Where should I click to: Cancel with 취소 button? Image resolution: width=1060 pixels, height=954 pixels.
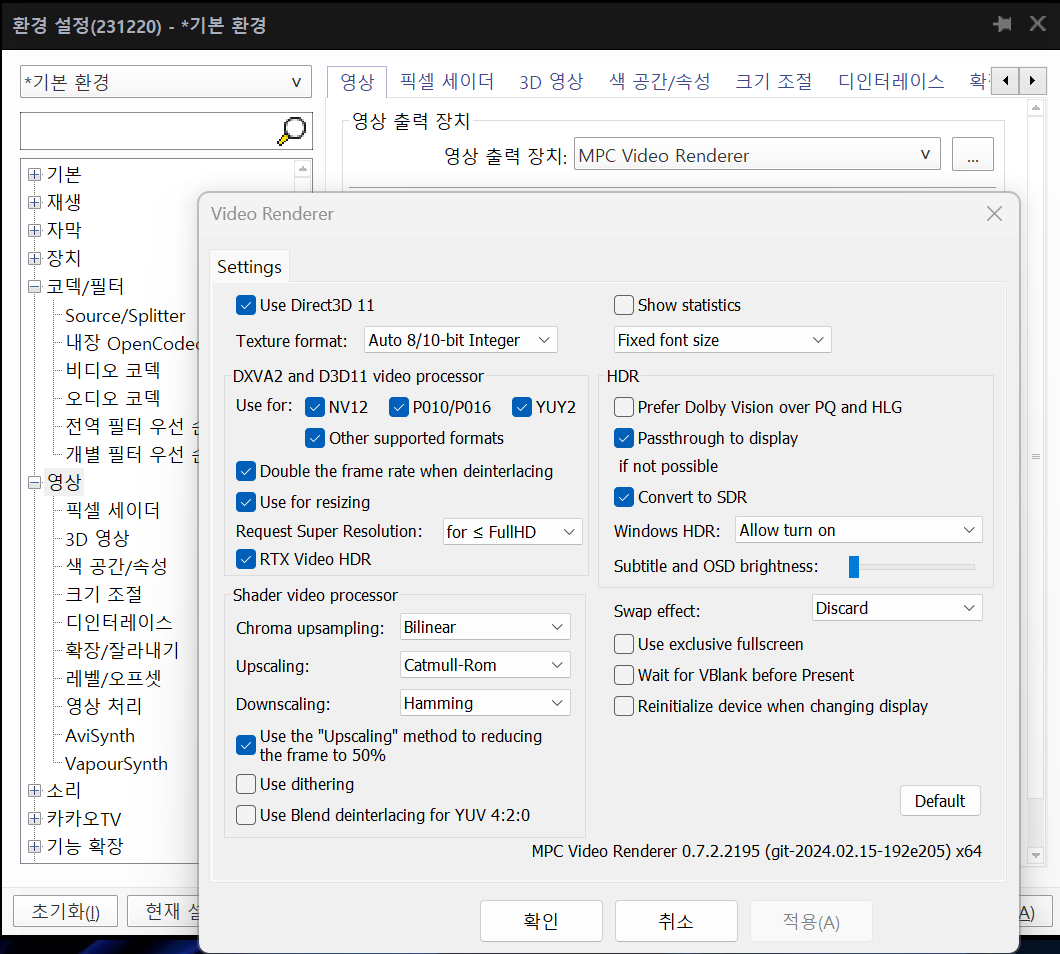tap(676, 921)
